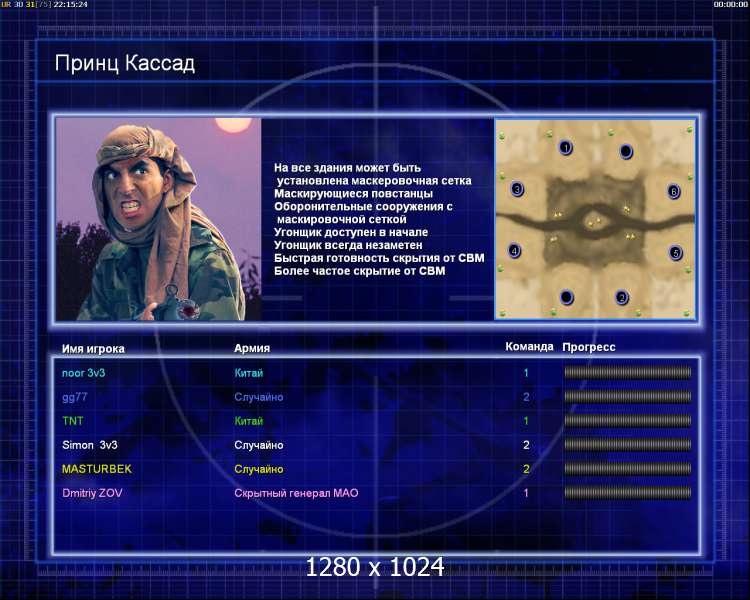
Task: Click the progress bar for Simon 3v3
Action: [x=628, y=444]
